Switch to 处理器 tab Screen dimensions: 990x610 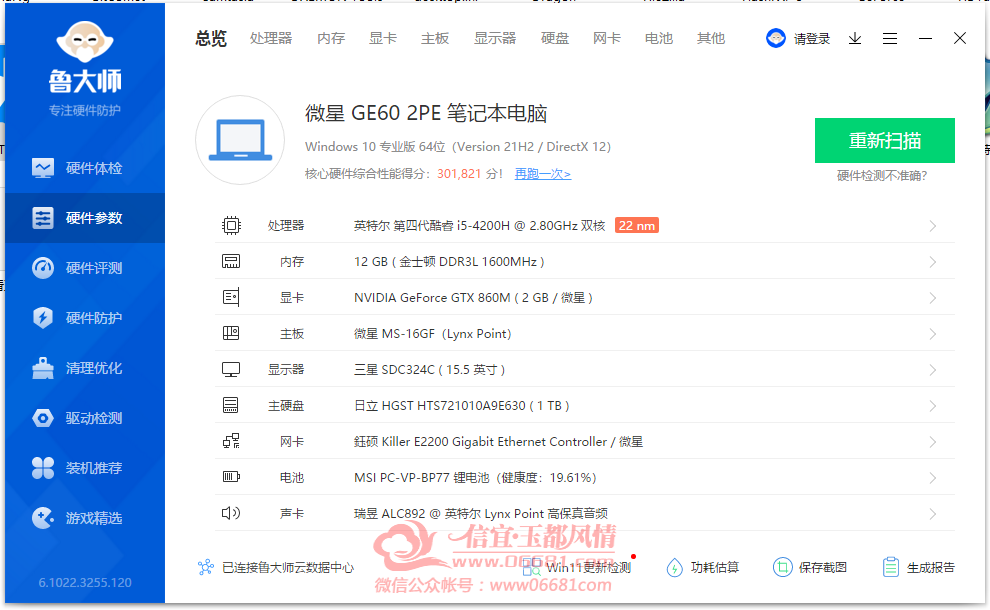(271, 39)
